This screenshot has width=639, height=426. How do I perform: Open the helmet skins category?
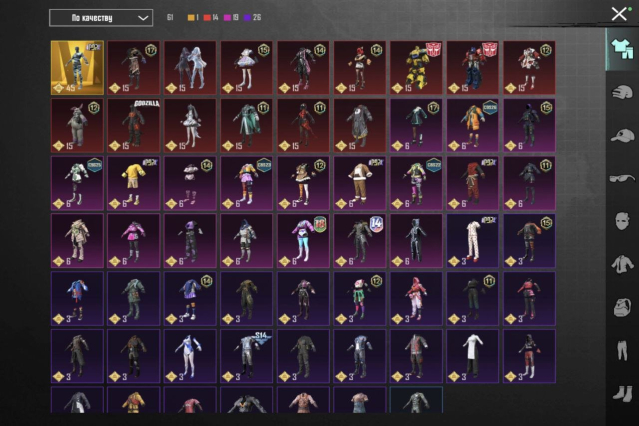(620, 93)
